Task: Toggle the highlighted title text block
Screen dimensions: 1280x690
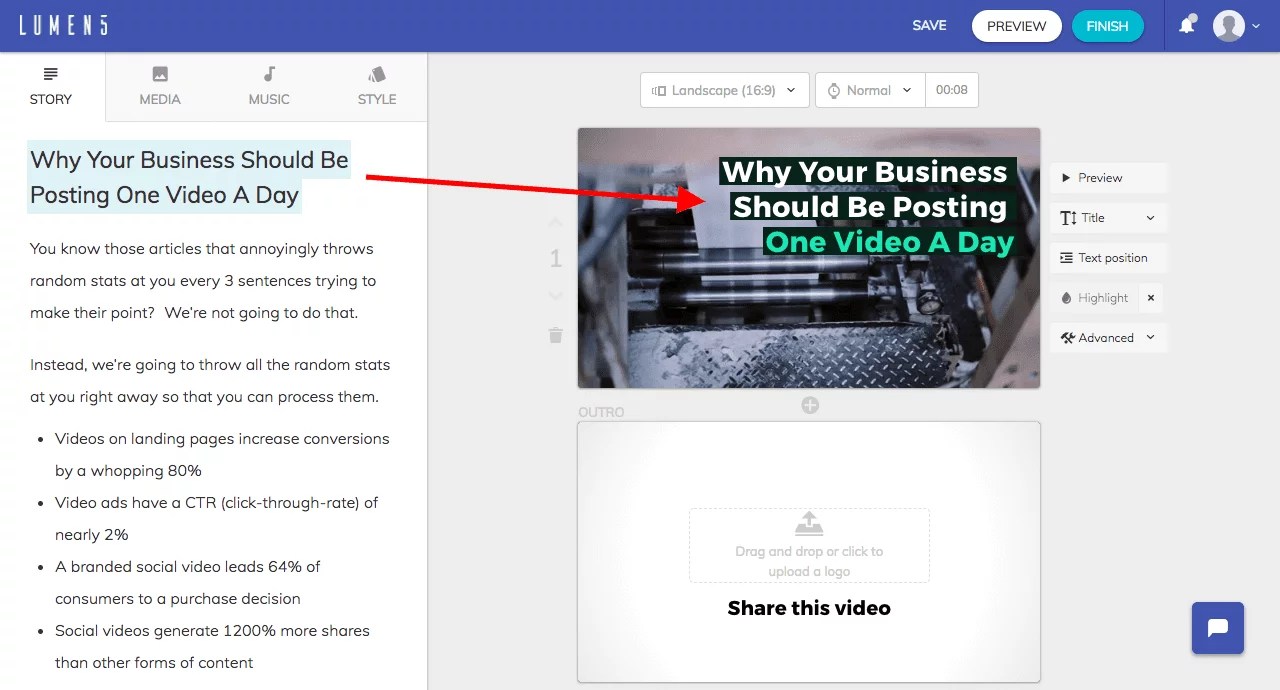Action: pos(188,177)
